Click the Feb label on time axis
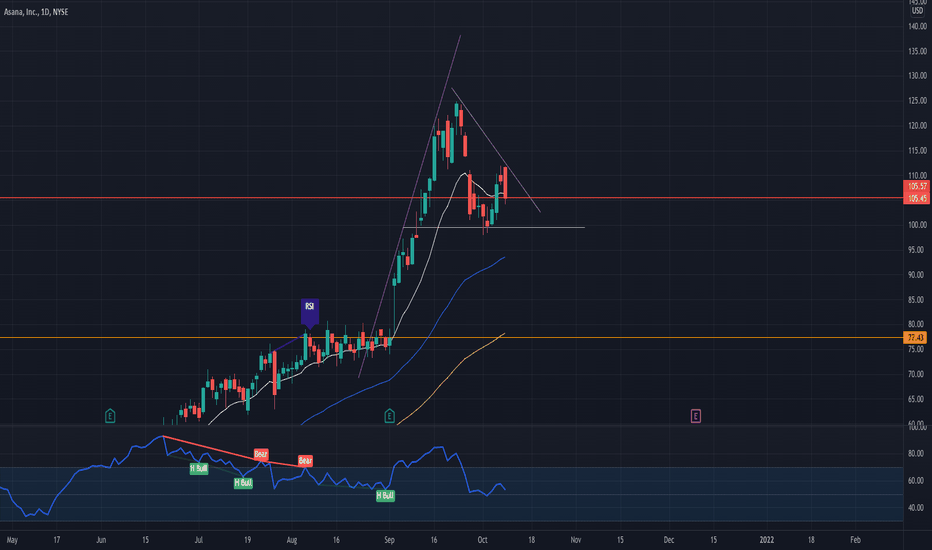932x550 pixels. (855, 540)
